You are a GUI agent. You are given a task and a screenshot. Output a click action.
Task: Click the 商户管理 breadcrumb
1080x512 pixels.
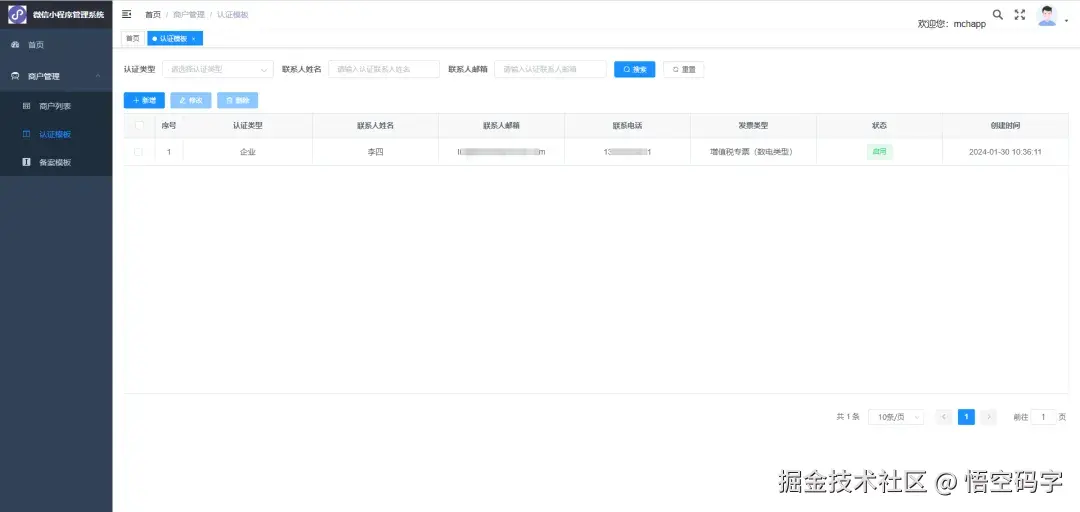(x=189, y=14)
